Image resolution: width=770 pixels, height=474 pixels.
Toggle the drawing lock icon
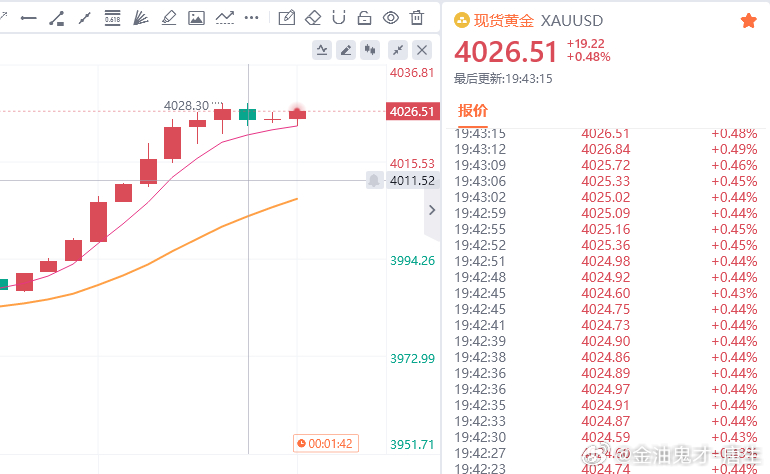click(x=364, y=18)
